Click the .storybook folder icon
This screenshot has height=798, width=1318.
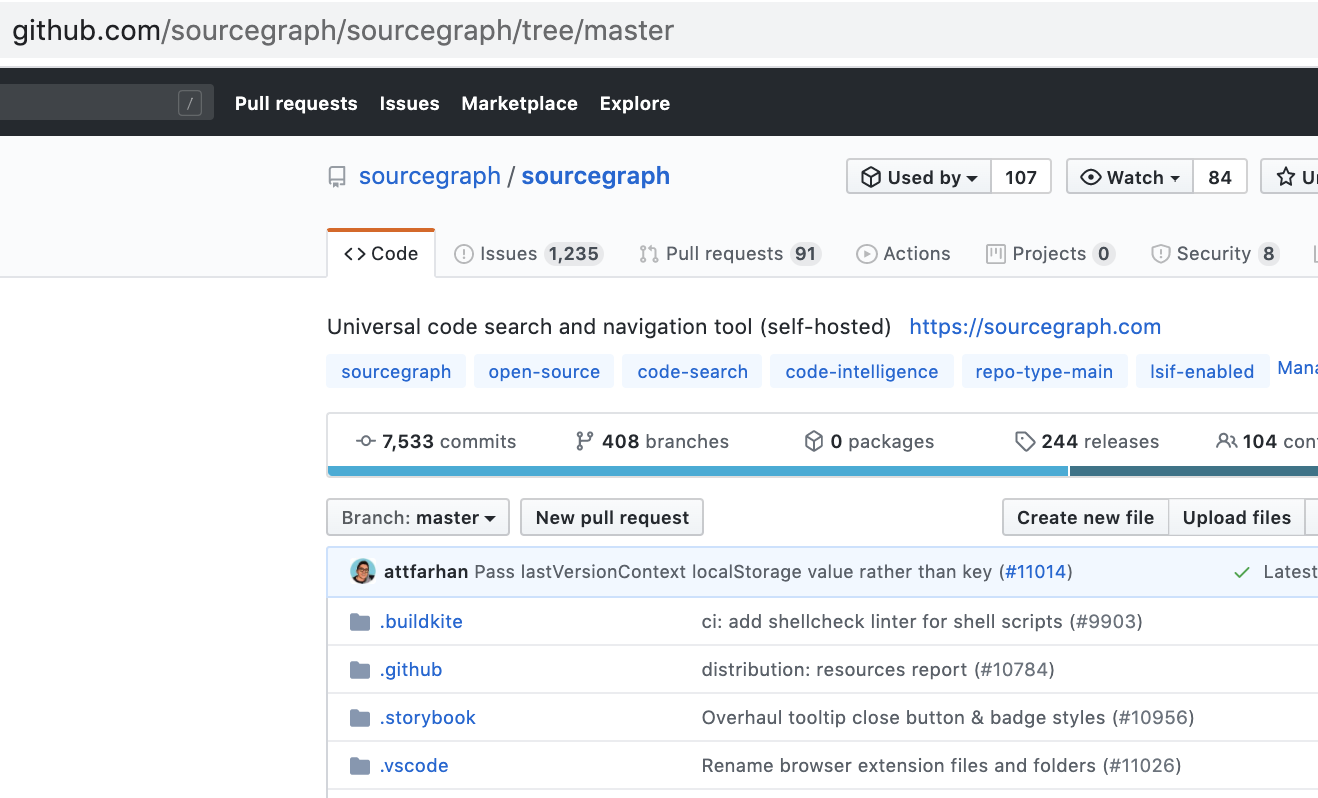pyautogui.click(x=360, y=718)
